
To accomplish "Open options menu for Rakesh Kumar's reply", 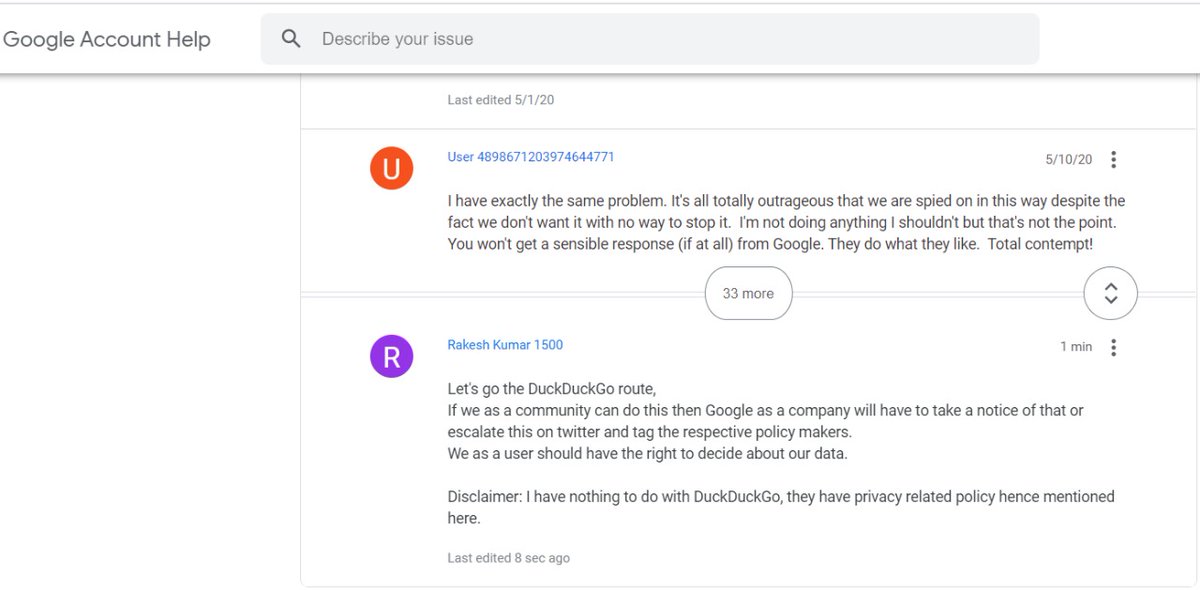I will [x=1113, y=347].
